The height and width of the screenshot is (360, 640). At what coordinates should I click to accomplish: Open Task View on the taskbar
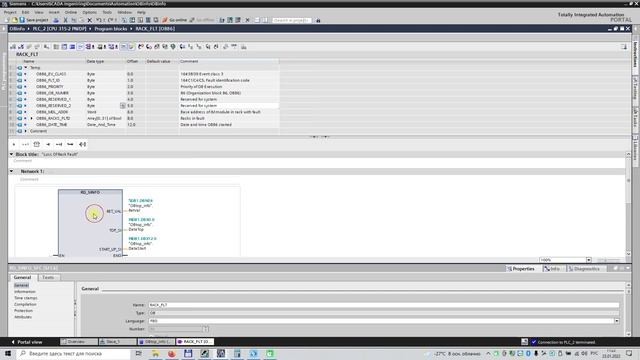click(x=139, y=353)
